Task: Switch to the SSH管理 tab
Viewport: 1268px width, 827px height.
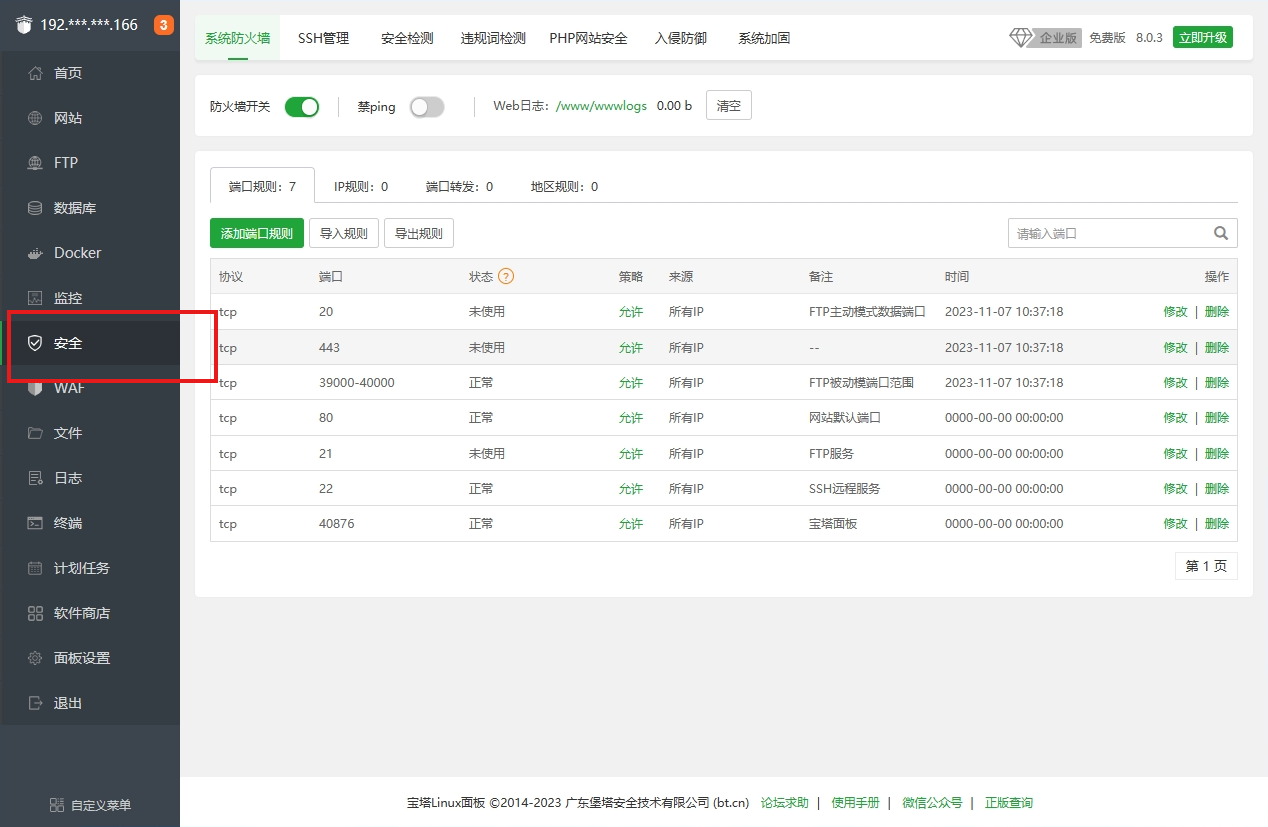Action: 324,38
